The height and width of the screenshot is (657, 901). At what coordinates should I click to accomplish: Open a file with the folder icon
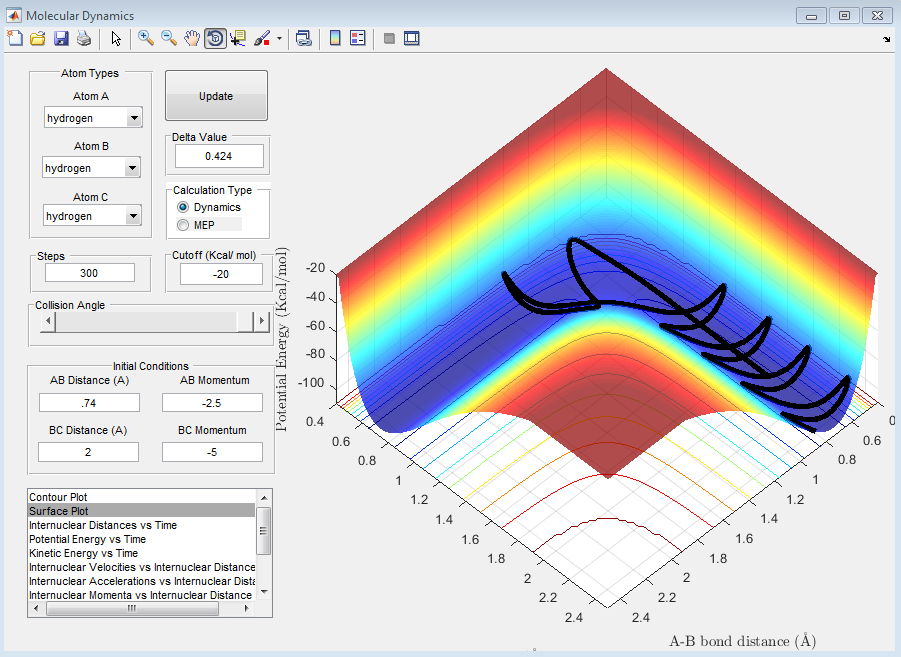[x=38, y=39]
